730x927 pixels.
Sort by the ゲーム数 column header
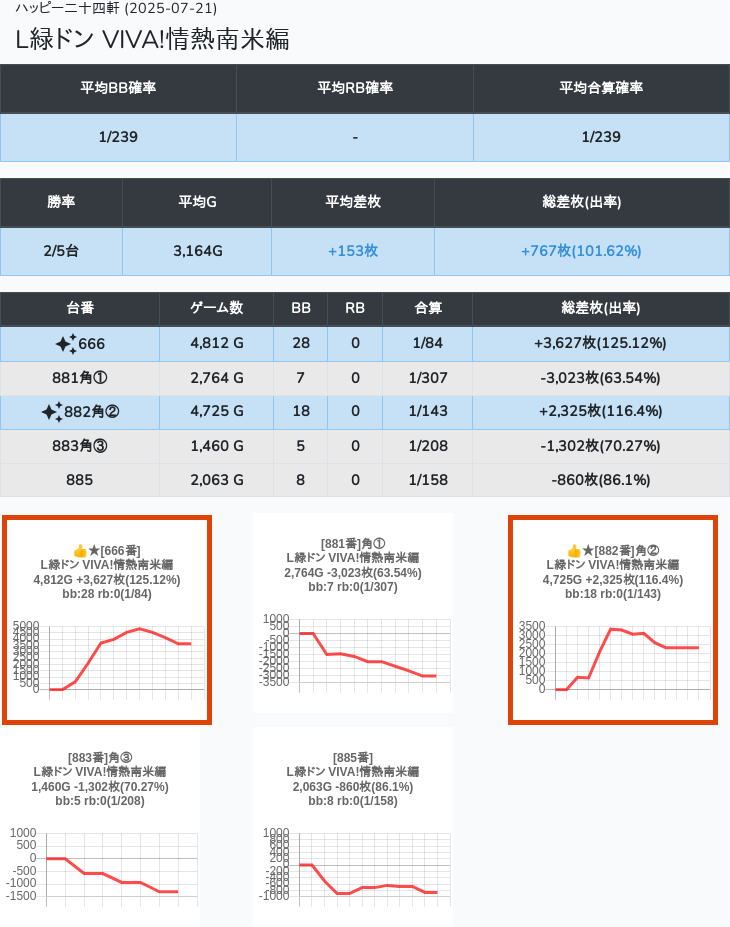click(216, 309)
